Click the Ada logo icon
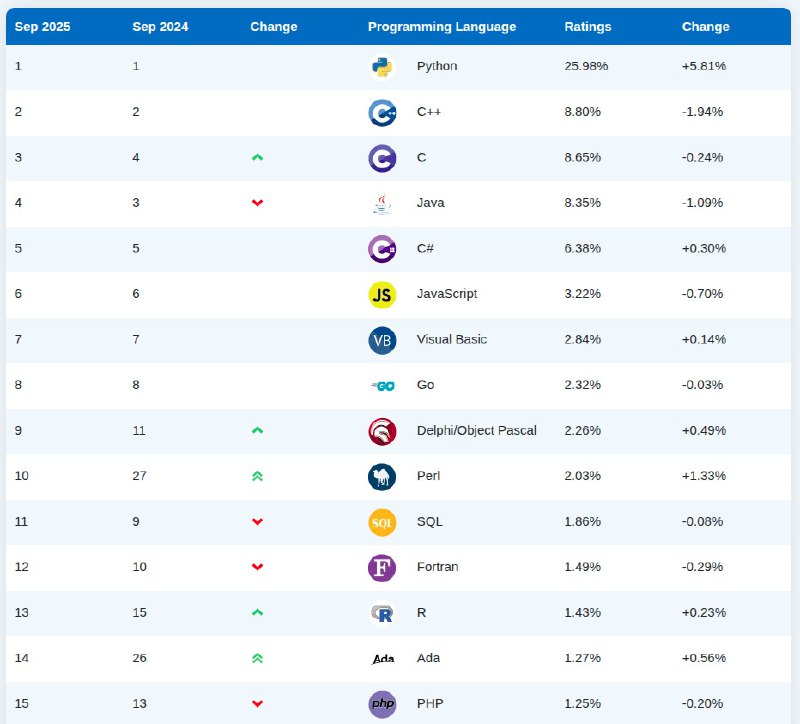 tap(383, 659)
